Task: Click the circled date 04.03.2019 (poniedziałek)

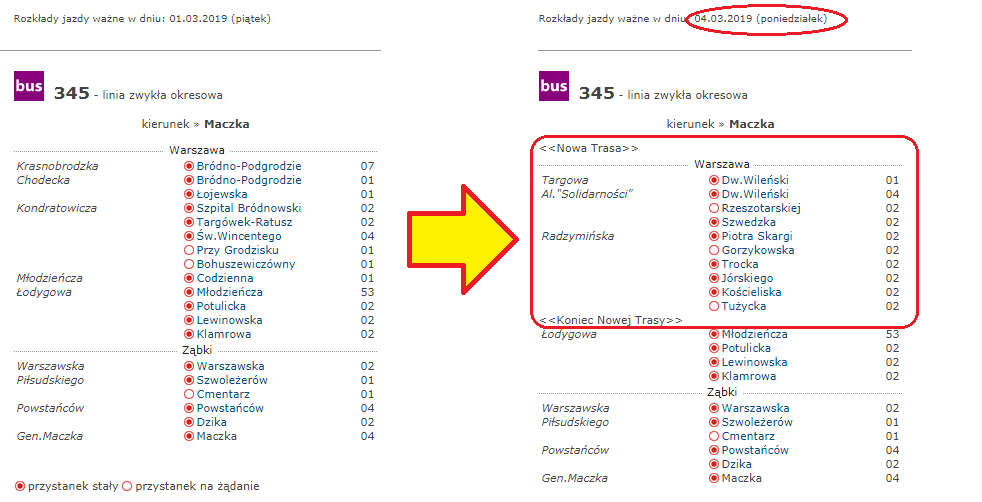Action: point(768,19)
